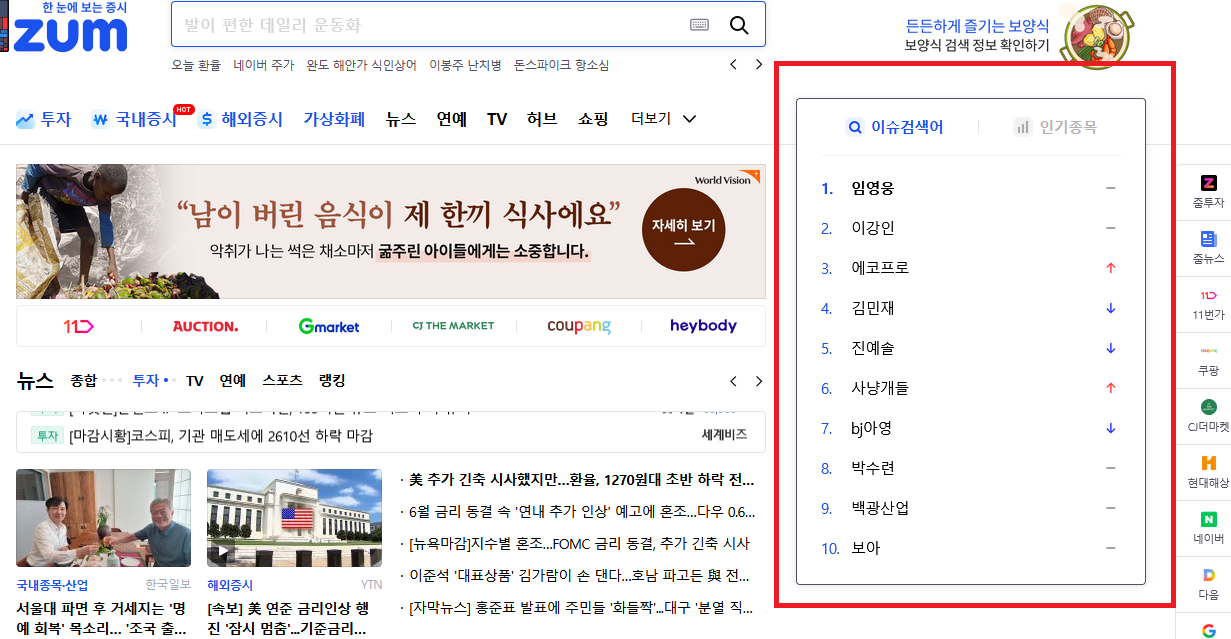Open thumbnail of two men at table
The height and width of the screenshot is (639, 1231).
103,519
